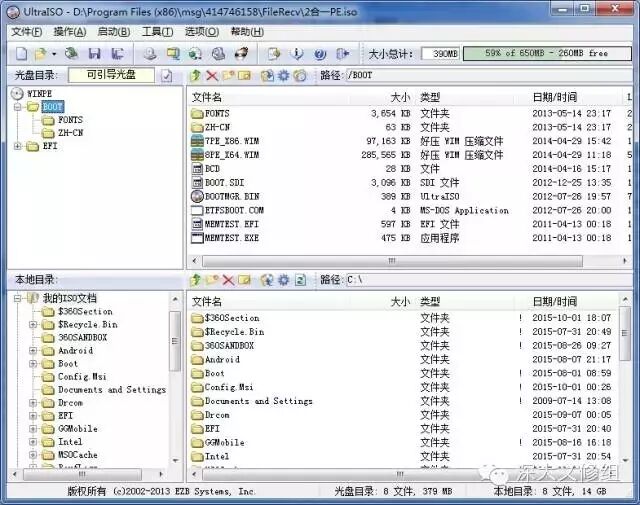Open the 启动(B) menu
The height and width of the screenshot is (505, 640).
pyautogui.click(x=114, y=31)
